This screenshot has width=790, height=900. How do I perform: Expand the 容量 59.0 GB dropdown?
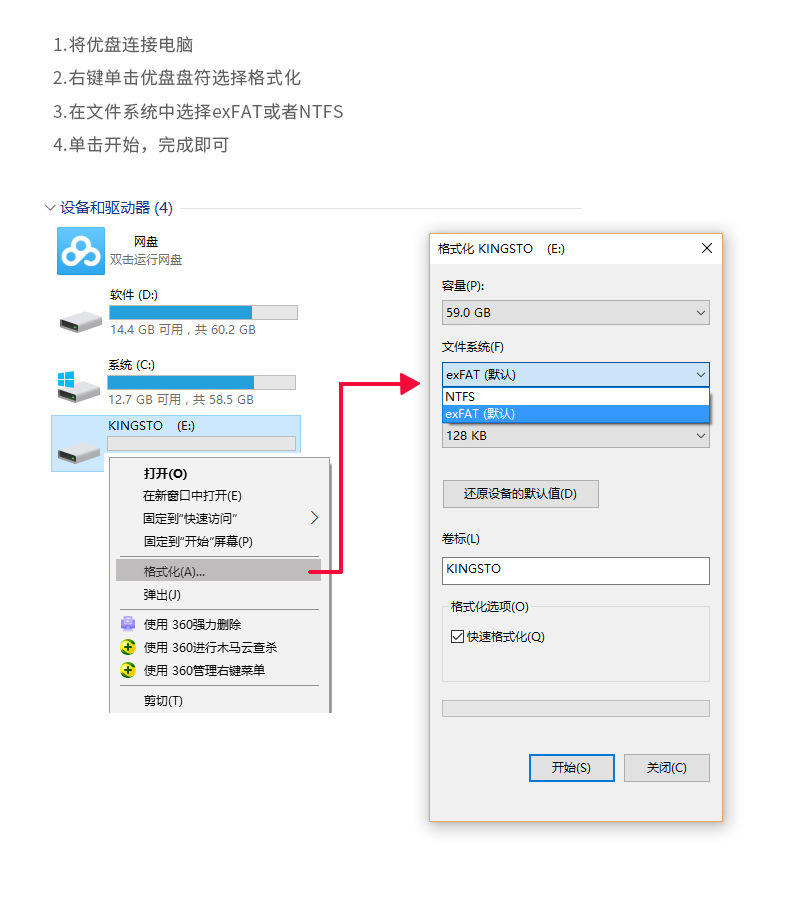tap(576, 313)
